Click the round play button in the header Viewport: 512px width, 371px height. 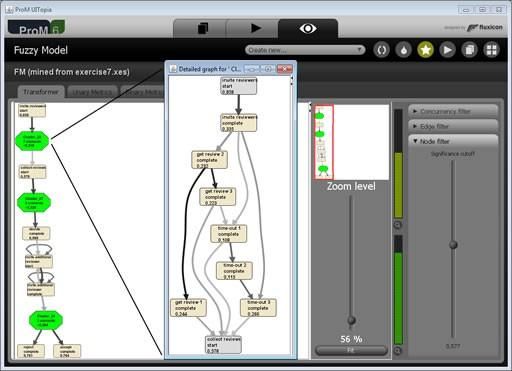(x=447, y=50)
